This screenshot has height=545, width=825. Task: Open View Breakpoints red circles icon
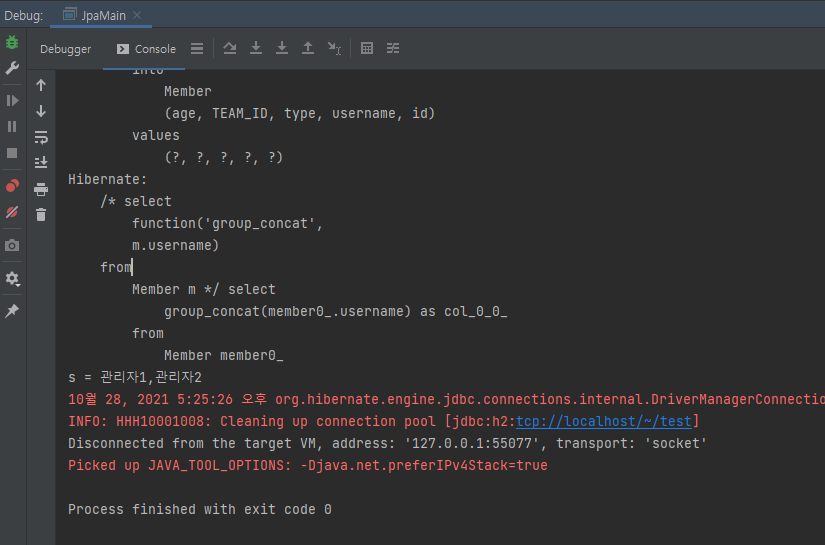click(12, 186)
